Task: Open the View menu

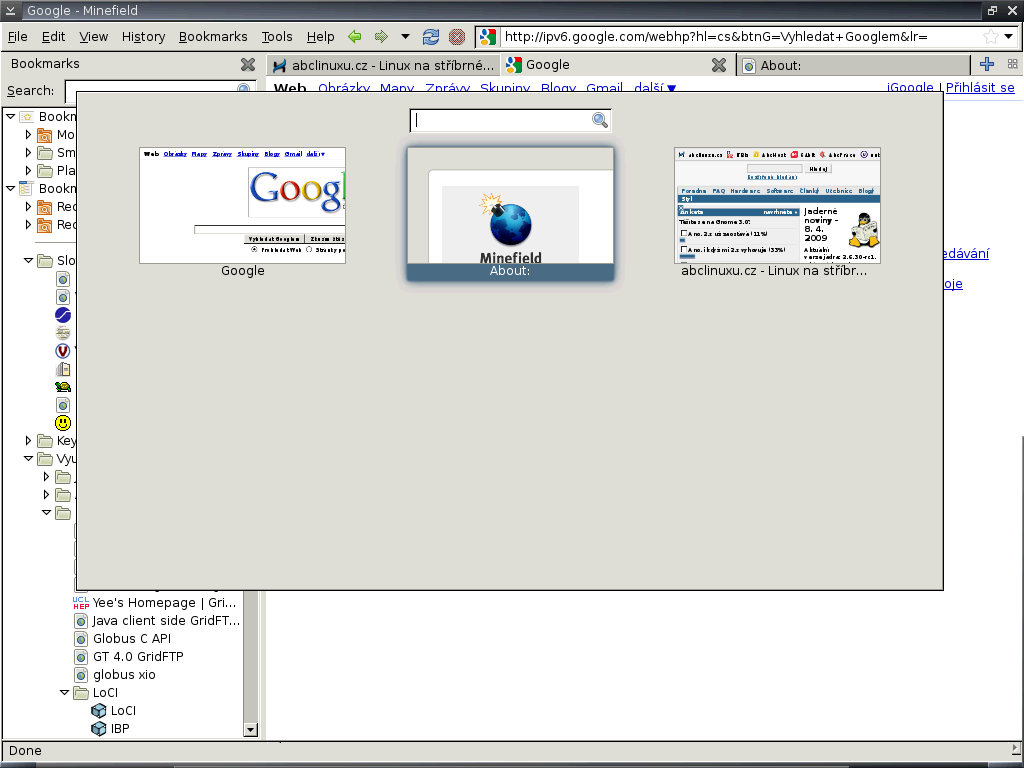Action: pyautogui.click(x=93, y=37)
